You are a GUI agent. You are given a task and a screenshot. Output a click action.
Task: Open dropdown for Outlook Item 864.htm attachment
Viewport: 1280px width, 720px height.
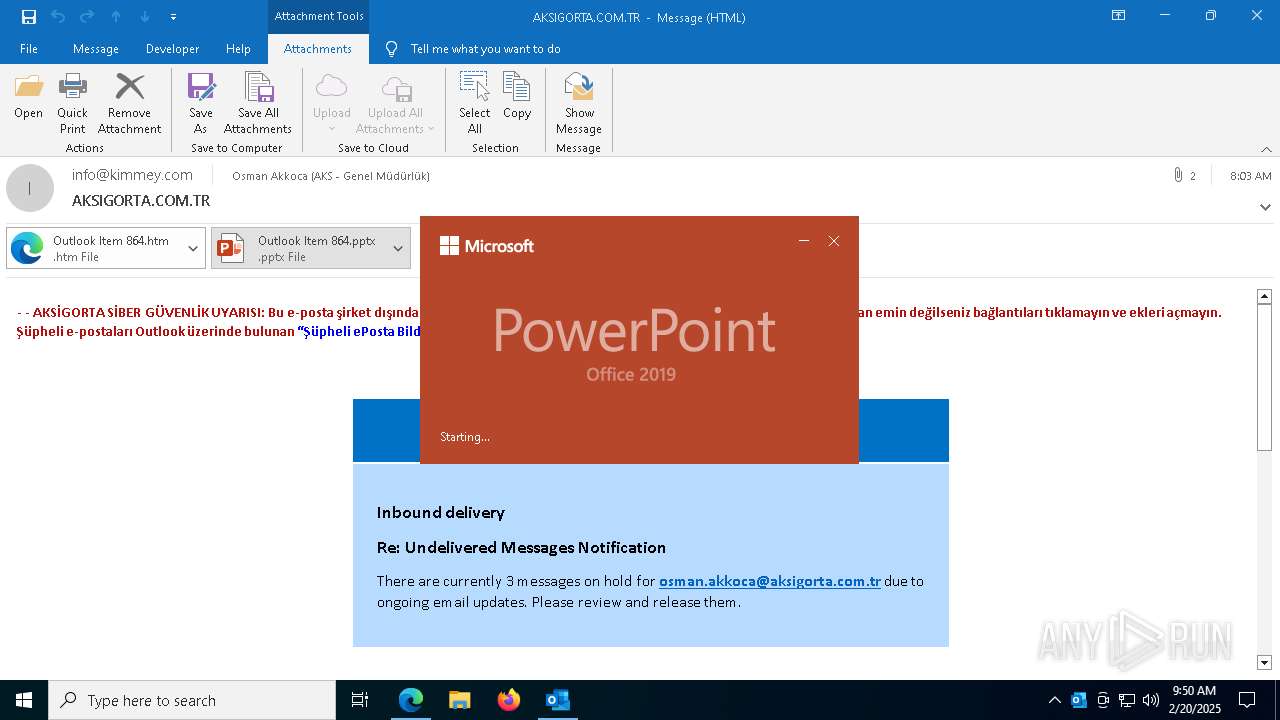click(x=193, y=248)
